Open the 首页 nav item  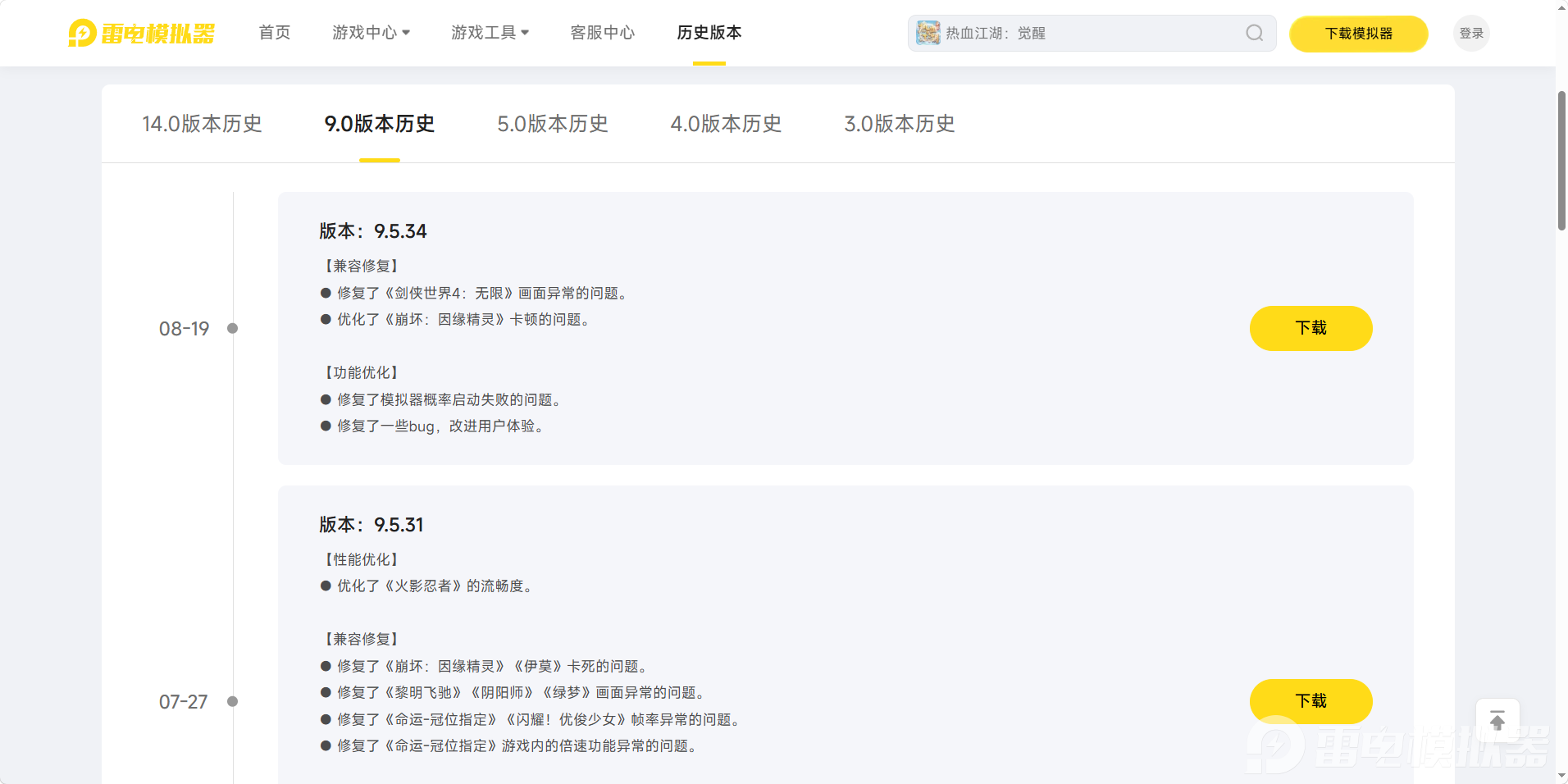pyautogui.click(x=275, y=33)
